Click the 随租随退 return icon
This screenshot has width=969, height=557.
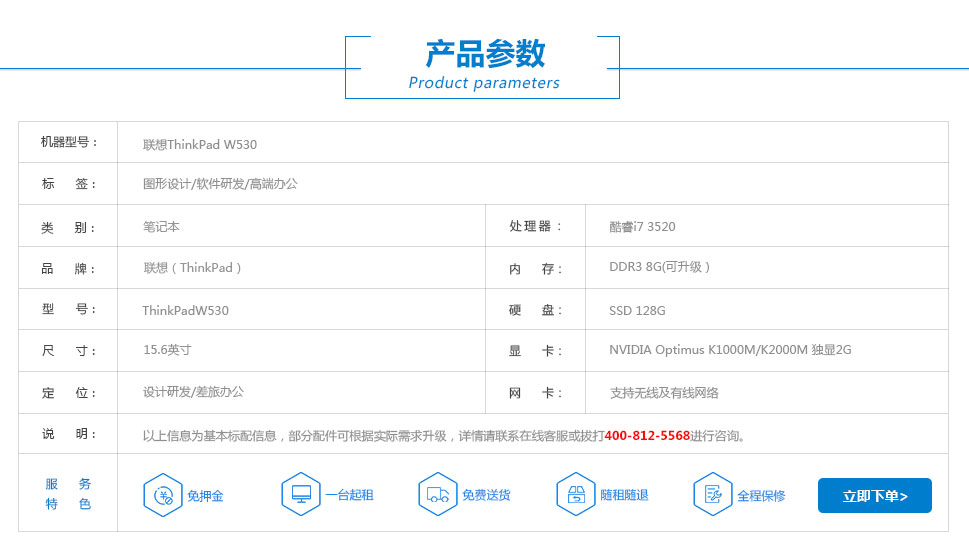pos(576,494)
